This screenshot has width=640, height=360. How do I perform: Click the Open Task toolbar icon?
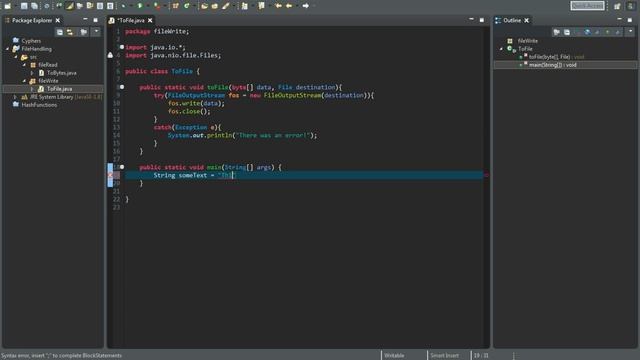(214, 6)
